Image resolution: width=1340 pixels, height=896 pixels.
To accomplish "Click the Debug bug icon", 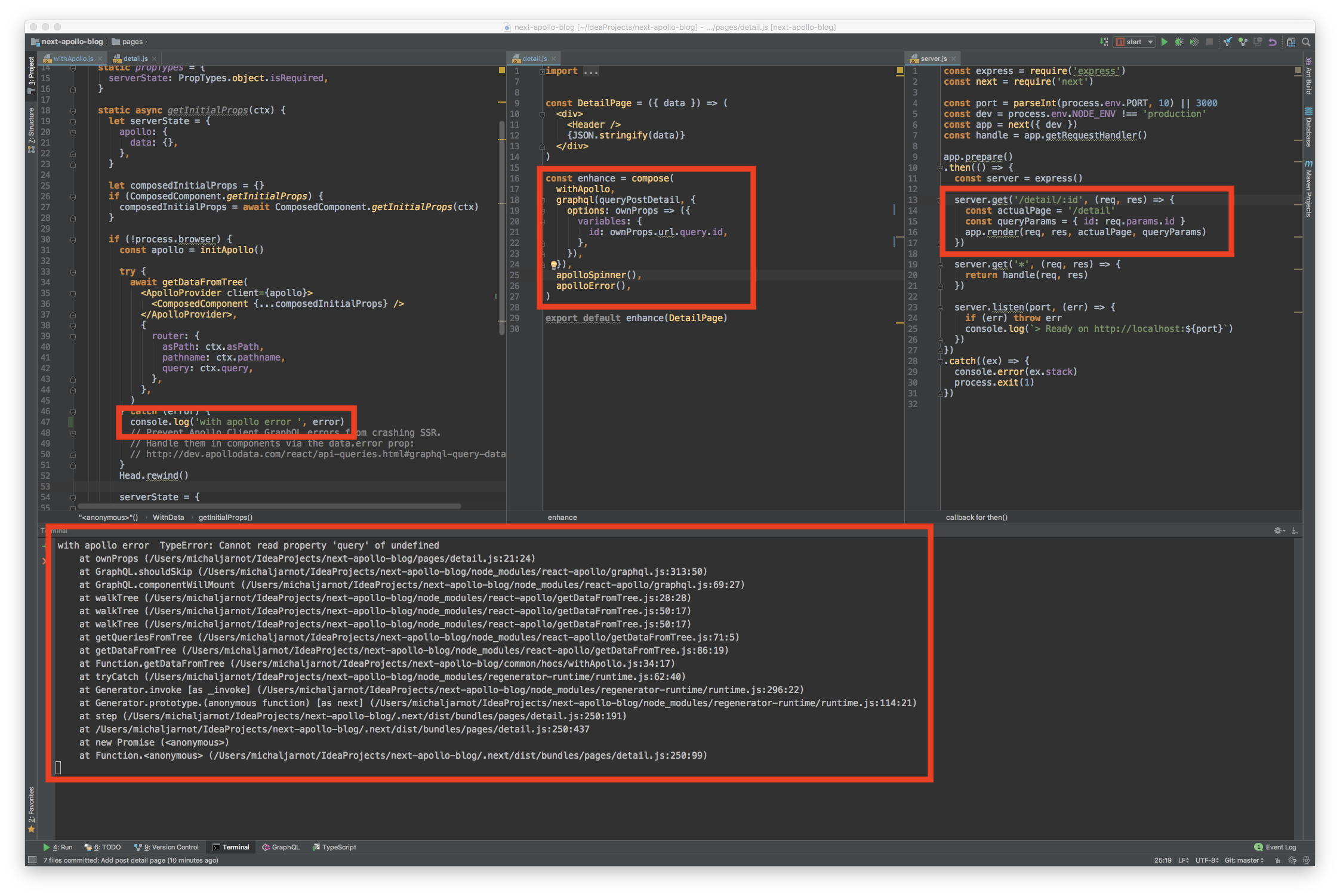I will coord(1179,42).
